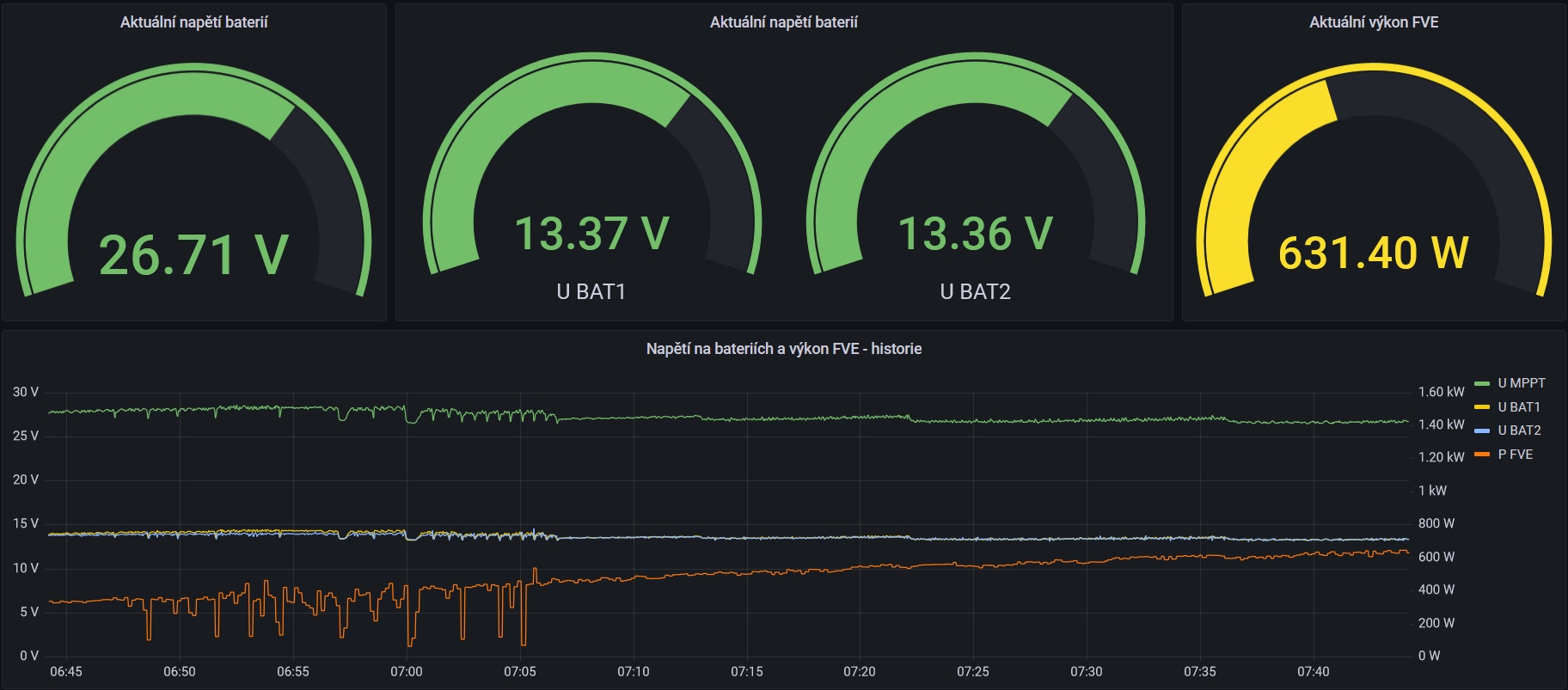Click the yellow U BAT1 legend color swatch
This screenshot has height=690, width=1568.
click(x=1482, y=407)
